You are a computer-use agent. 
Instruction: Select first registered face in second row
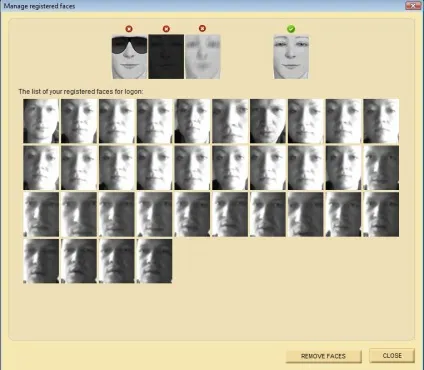point(41,168)
